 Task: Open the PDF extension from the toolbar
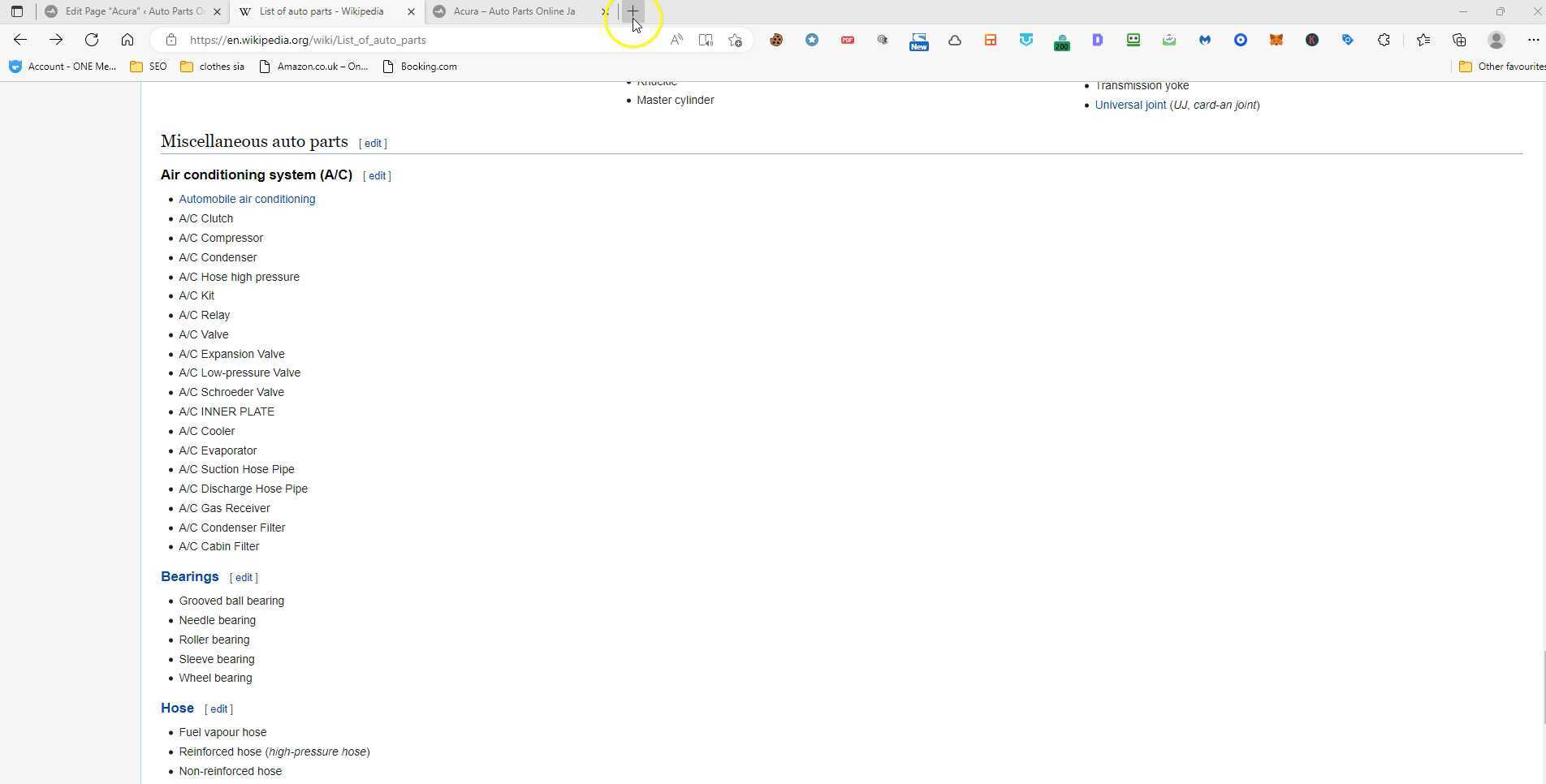tap(848, 40)
